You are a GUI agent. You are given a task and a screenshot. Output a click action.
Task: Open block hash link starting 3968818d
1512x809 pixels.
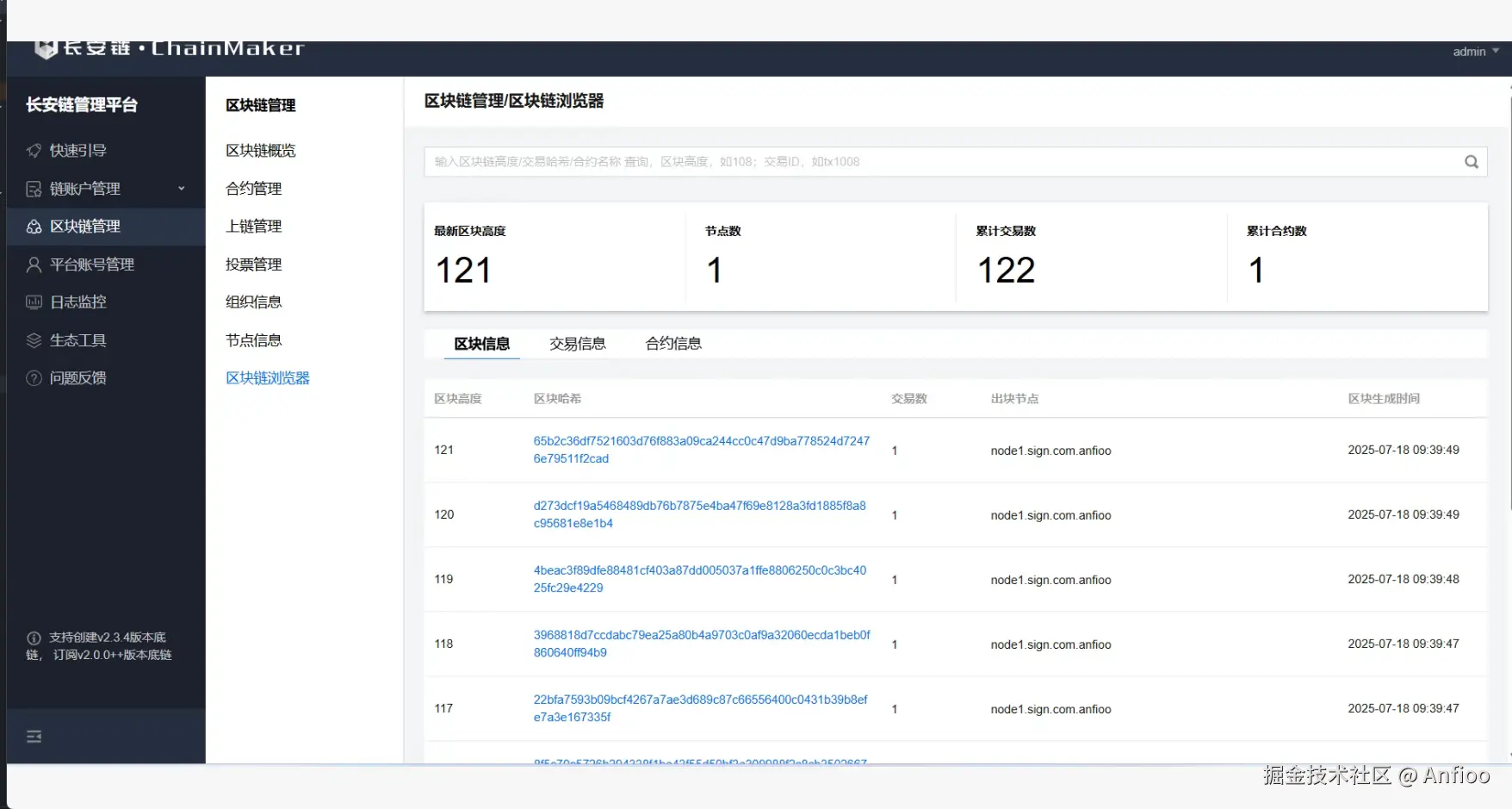702,644
